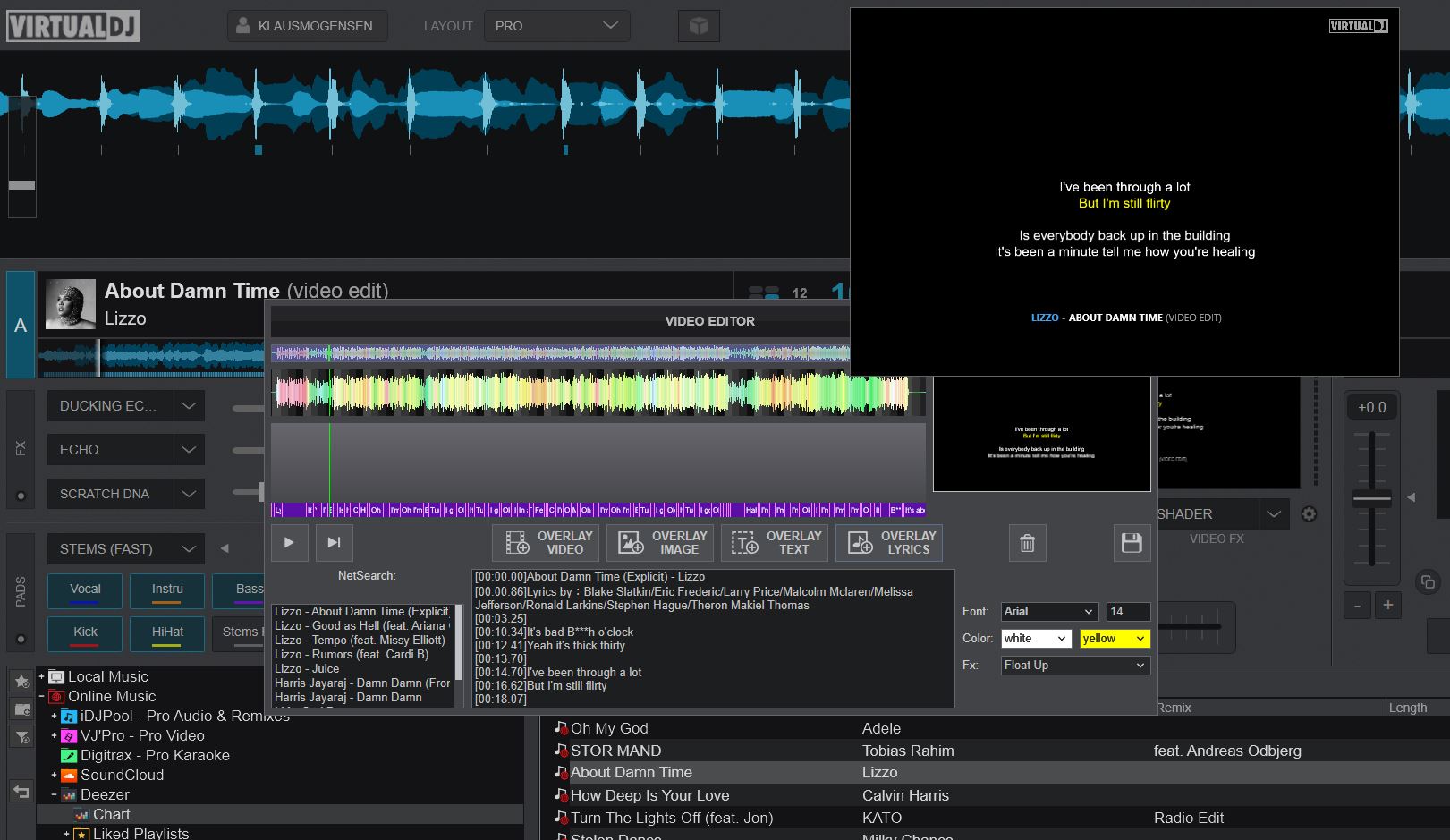
Task: Collapse the Online Music tree node
Action: [x=41, y=696]
